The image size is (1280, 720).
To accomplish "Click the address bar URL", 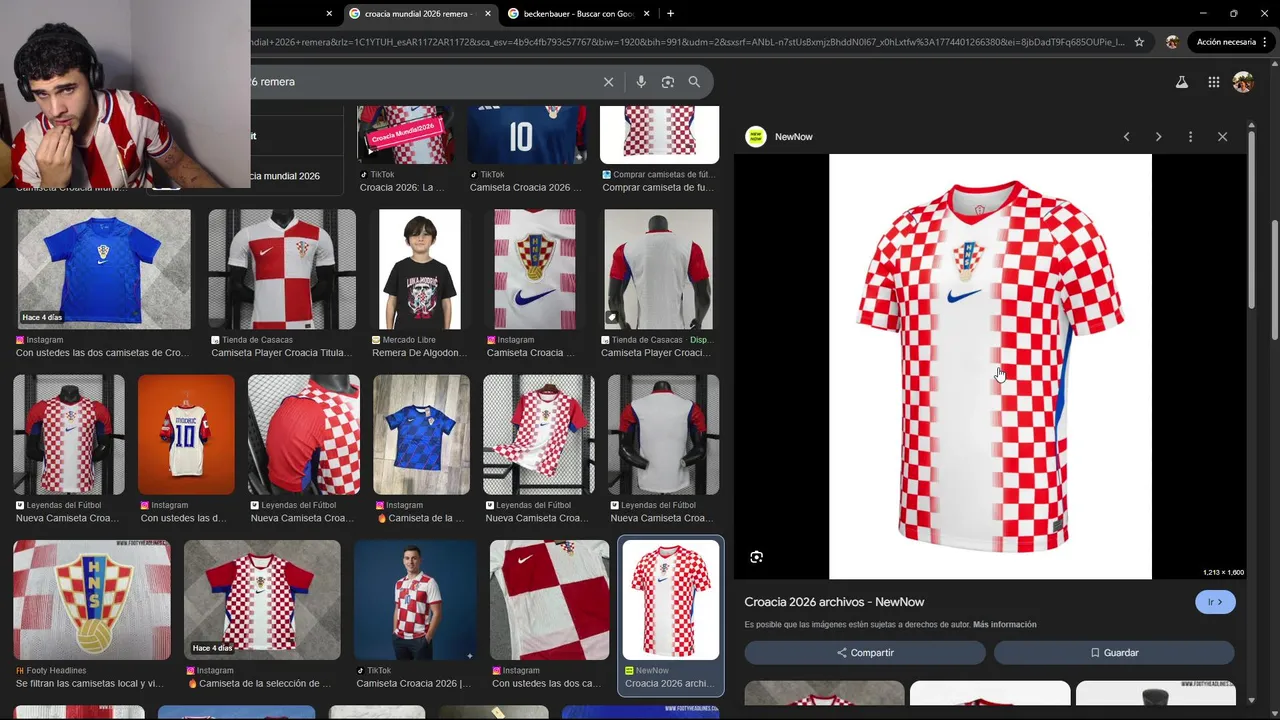I will pyautogui.click(x=688, y=42).
